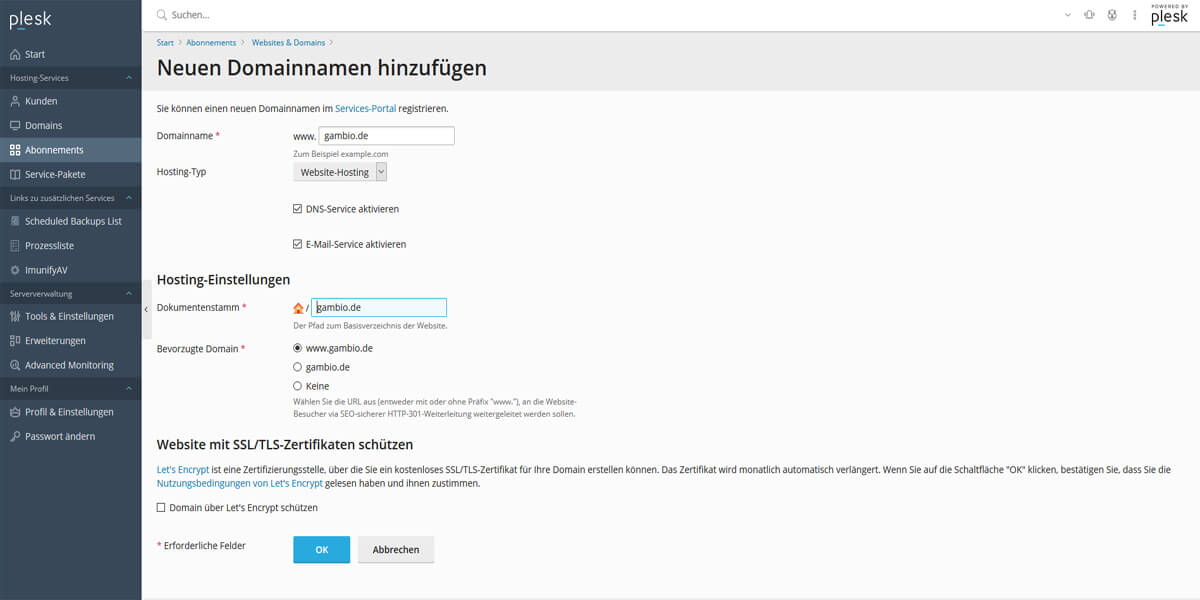Open the Services-Portal link
Viewport: 1200px width, 600px height.
366,108
